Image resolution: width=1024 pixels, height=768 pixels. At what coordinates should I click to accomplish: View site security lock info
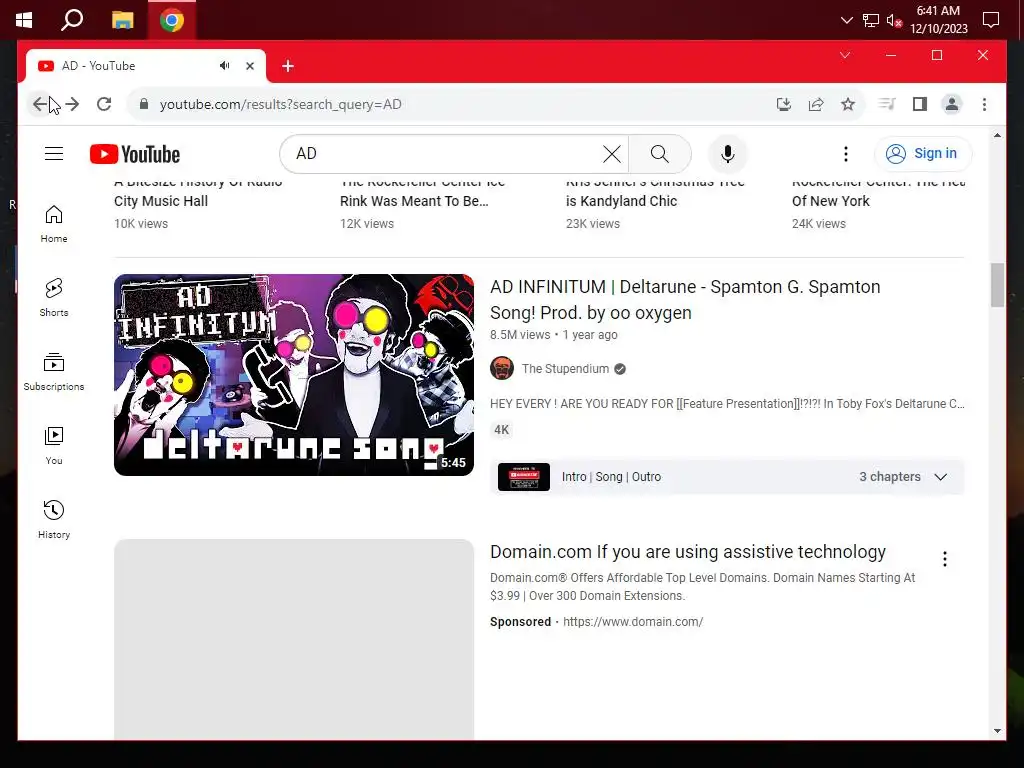click(144, 104)
